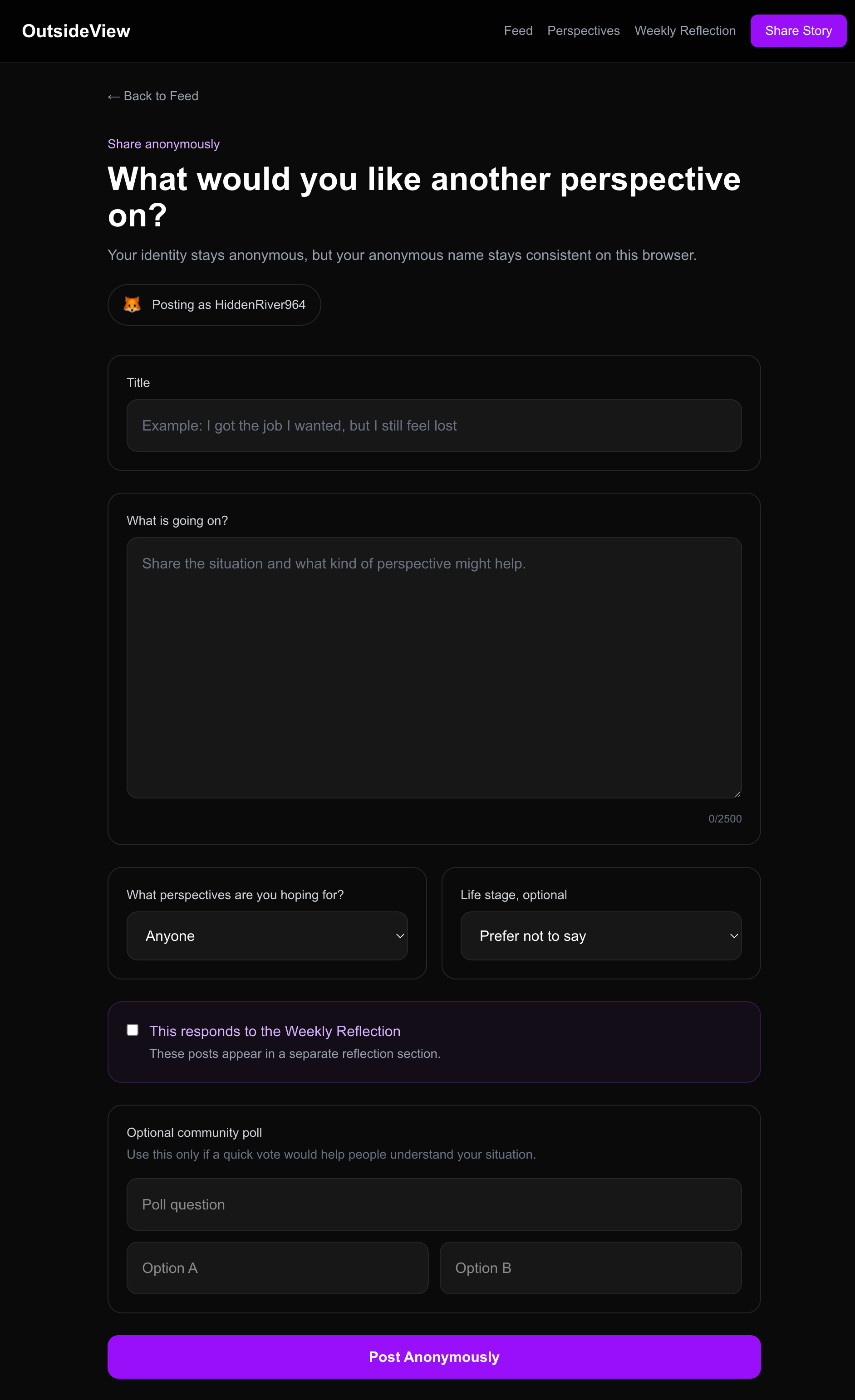Tick the Weekly Reflection response checkbox
The width and height of the screenshot is (855, 1400).
[133, 1029]
